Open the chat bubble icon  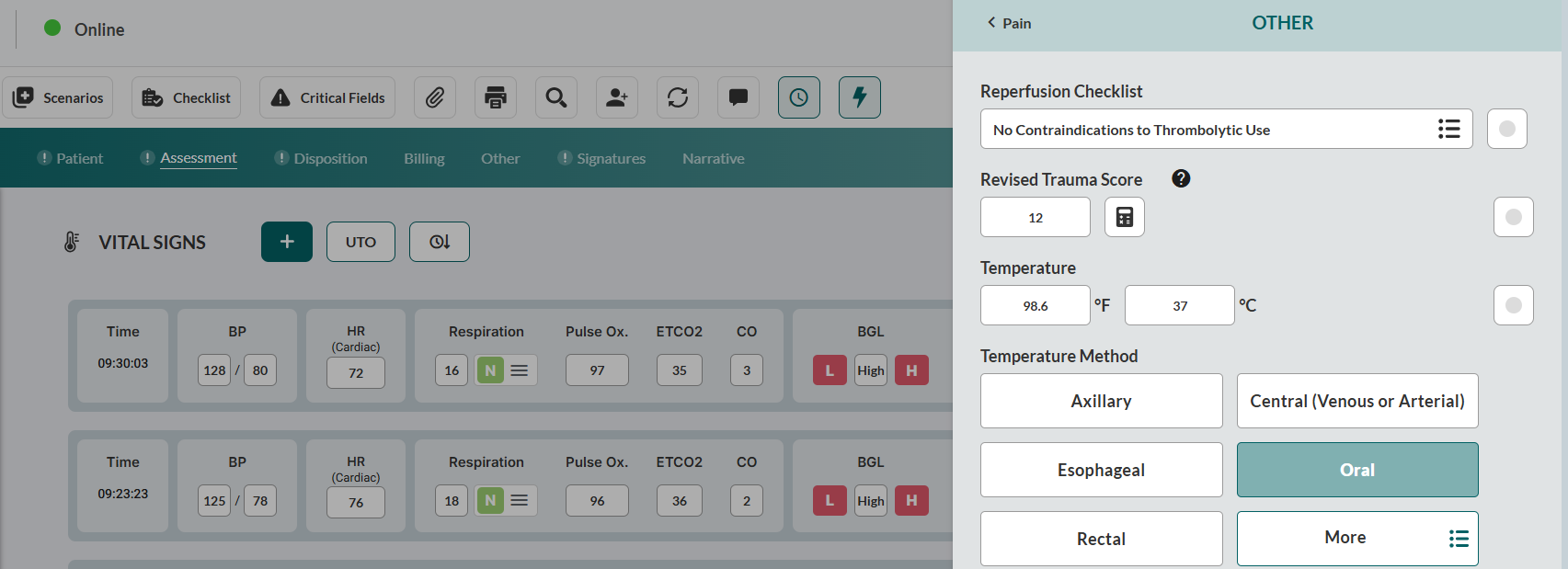738,97
